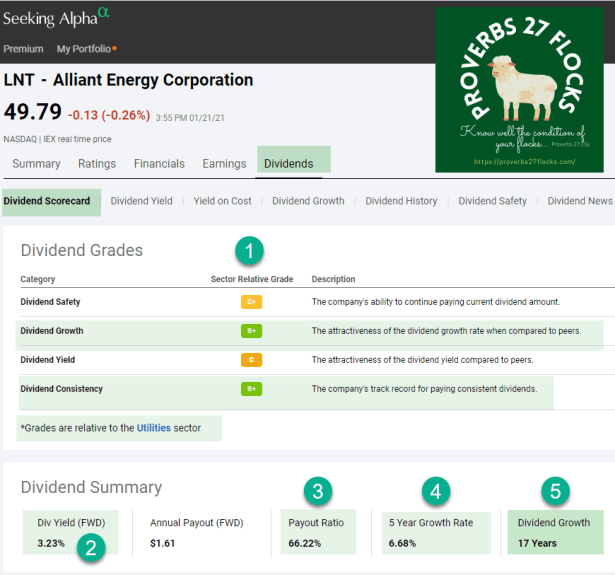Click the C+ Dividend Safety grade badge
This screenshot has height=575, width=615.
point(251,302)
